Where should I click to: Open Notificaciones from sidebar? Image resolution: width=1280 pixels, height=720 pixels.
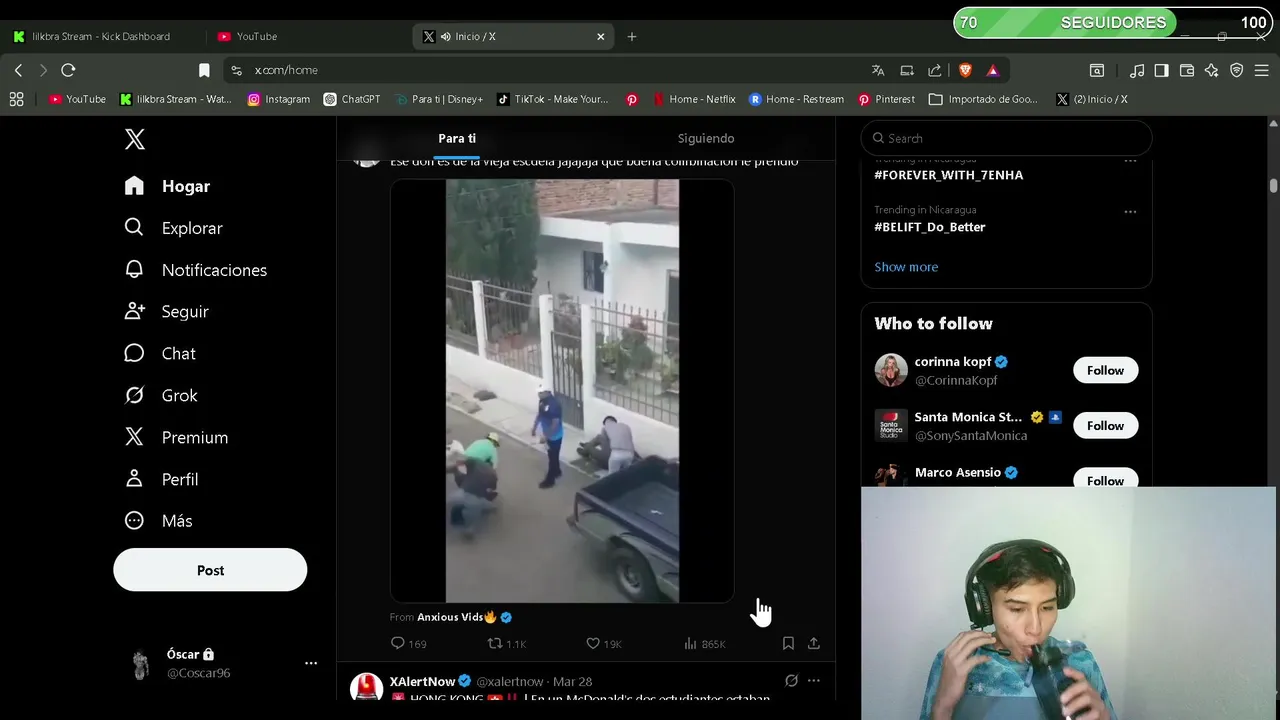tap(195, 270)
